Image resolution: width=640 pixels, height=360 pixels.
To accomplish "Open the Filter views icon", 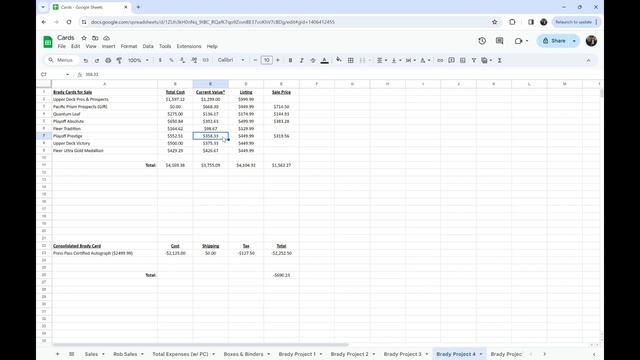I will [486, 60].
